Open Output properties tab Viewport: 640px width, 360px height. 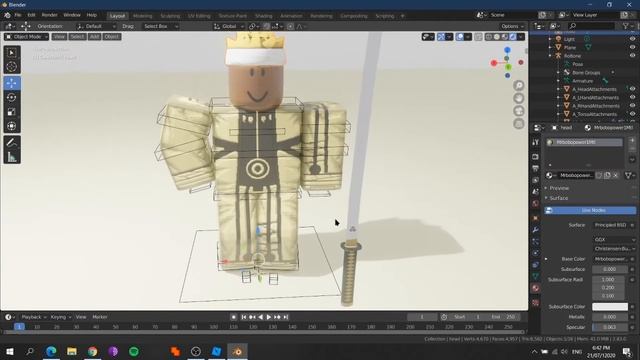(536, 168)
